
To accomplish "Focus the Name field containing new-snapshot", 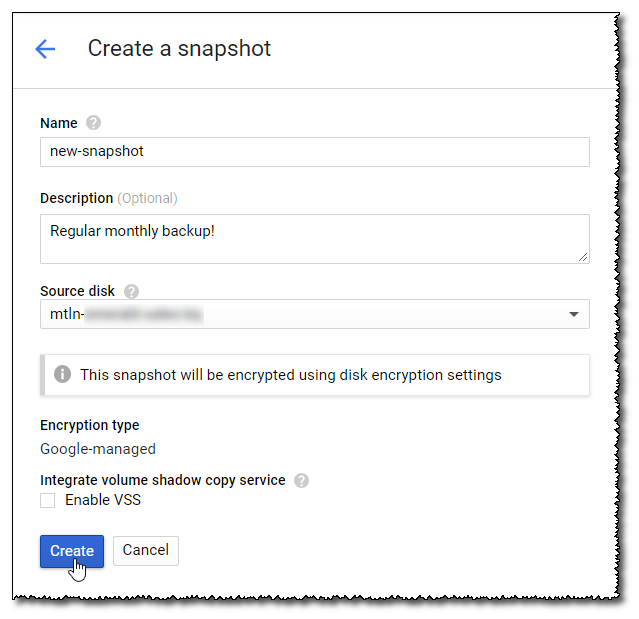I will pos(315,152).
